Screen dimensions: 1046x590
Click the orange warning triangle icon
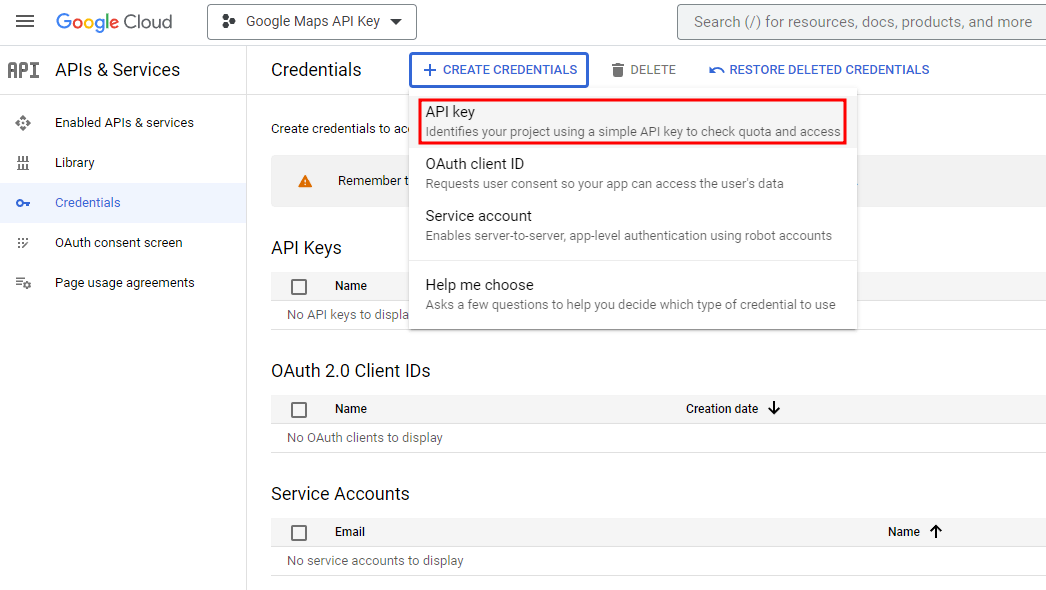[305, 182]
